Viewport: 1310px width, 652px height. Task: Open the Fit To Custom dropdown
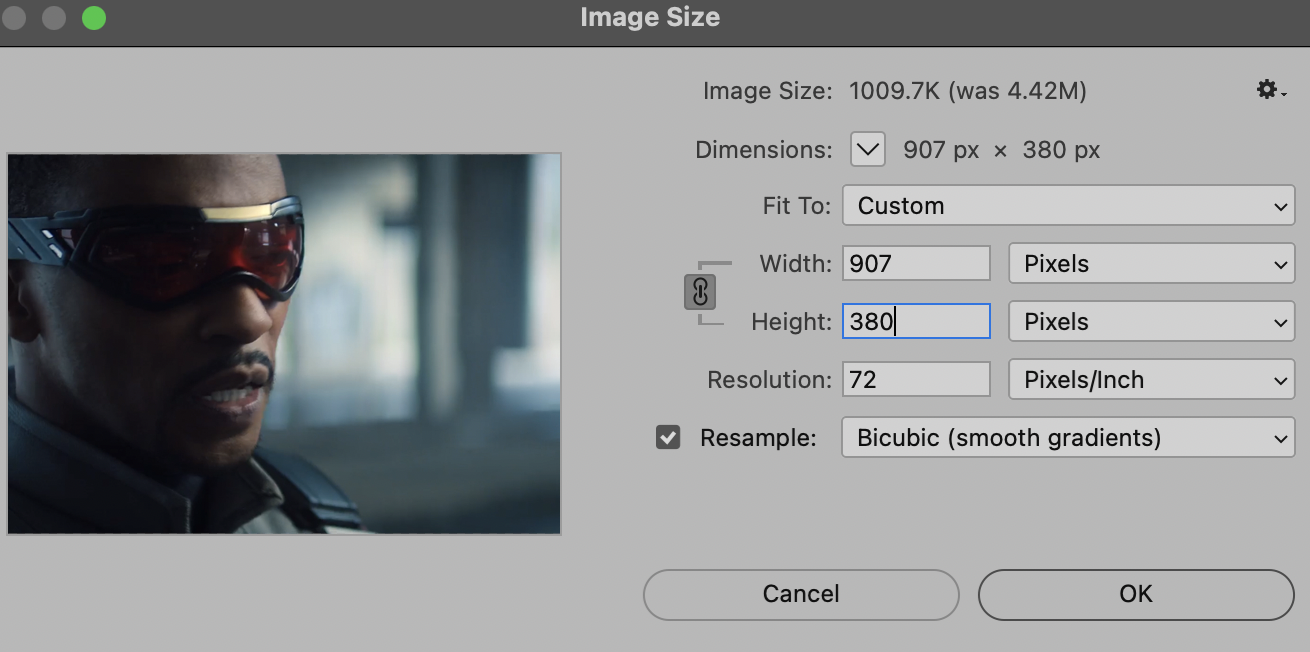coord(1068,206)
